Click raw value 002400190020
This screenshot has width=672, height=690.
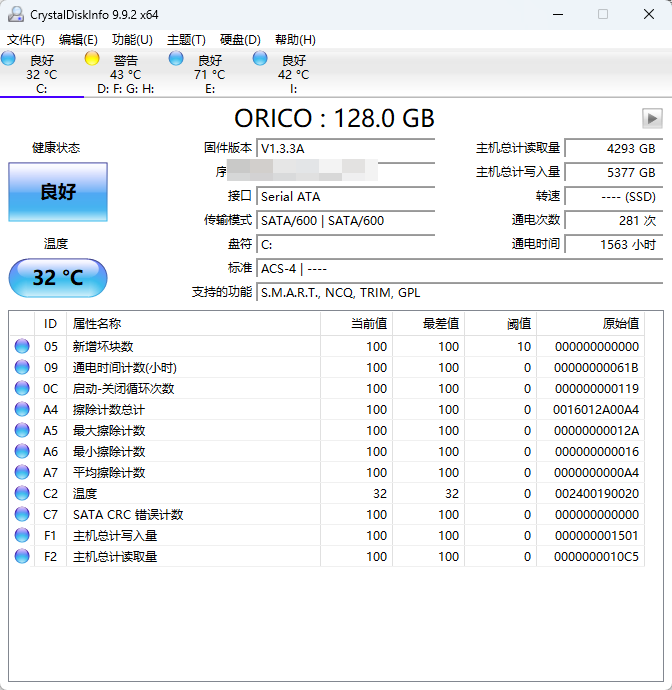coord(597,494)
